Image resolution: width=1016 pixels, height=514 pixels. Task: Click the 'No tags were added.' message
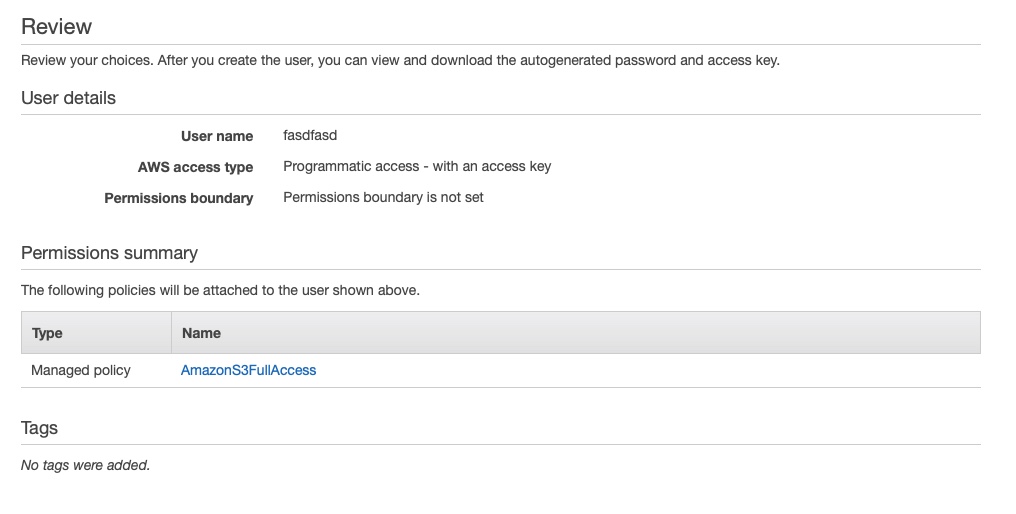click(x=85, y=465)
